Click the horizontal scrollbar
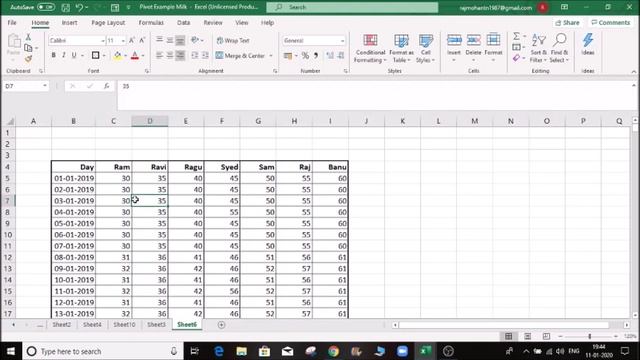The height and width of the screenshot is (360, 640). [x=504, y=325]
